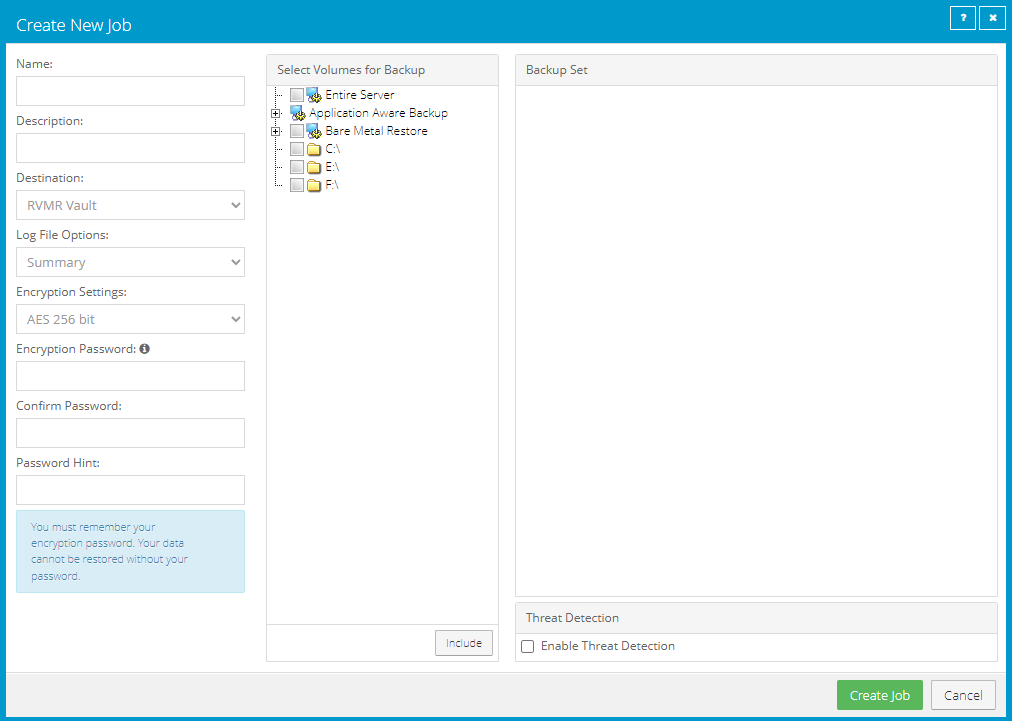Check the Entire Server checkbox
Image resolution: width=1012 pixels, height=721 pixels.
click(x=297, y=94)
